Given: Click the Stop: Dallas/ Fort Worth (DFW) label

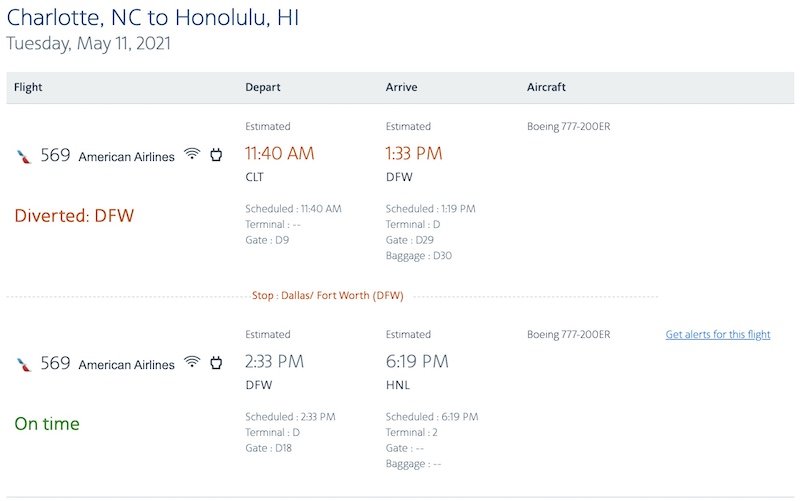Looking at the screenshot, I should [x=328, y=295].
